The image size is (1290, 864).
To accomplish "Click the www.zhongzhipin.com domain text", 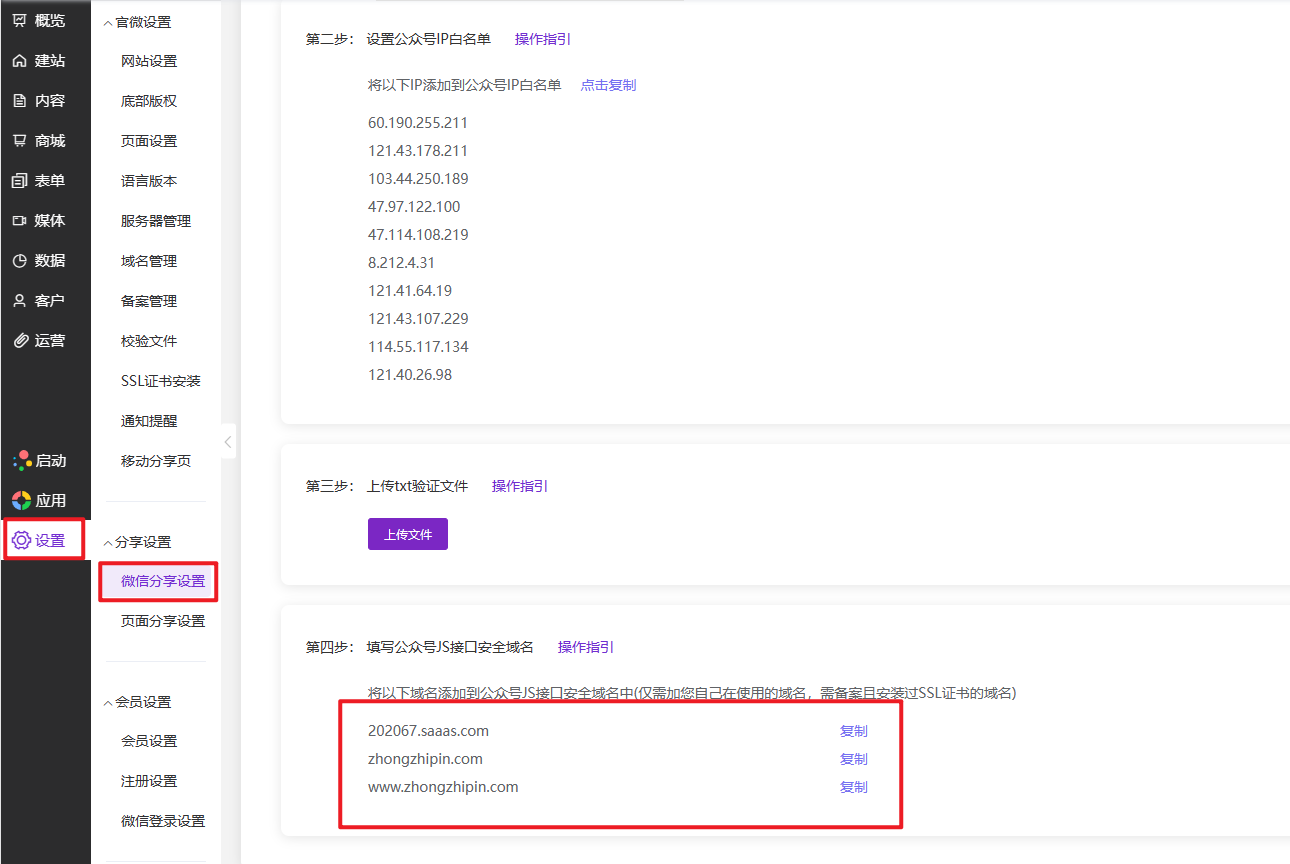I will click(x=443, y=787).
